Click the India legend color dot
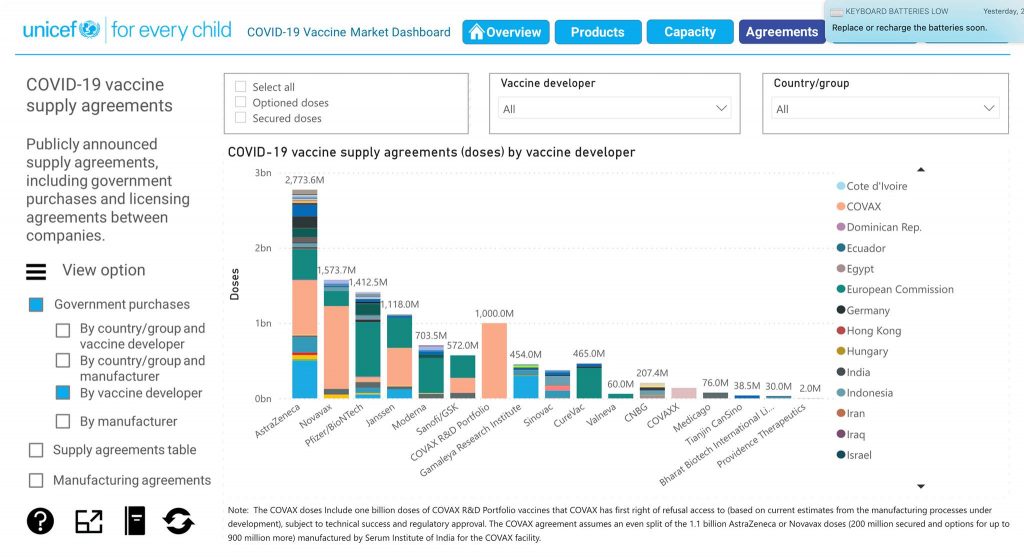 point(841,372)
